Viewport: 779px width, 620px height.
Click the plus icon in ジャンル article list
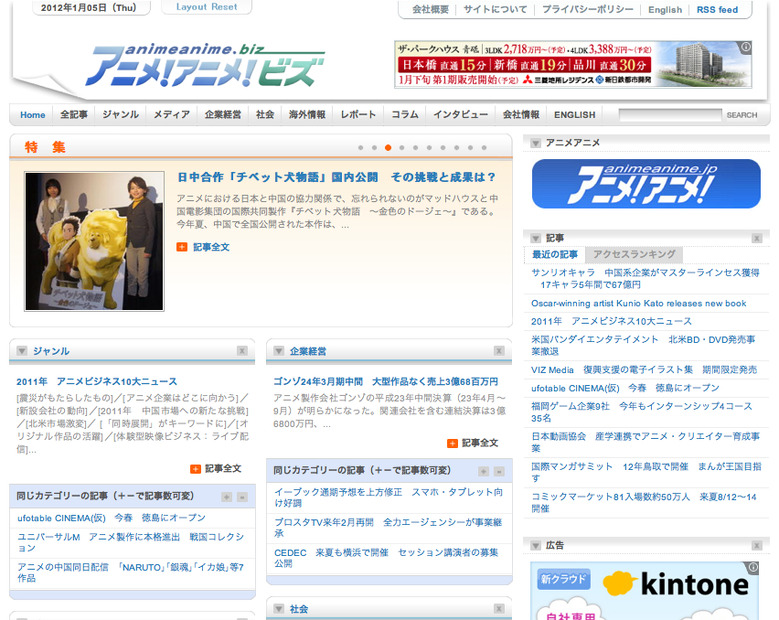227,496
